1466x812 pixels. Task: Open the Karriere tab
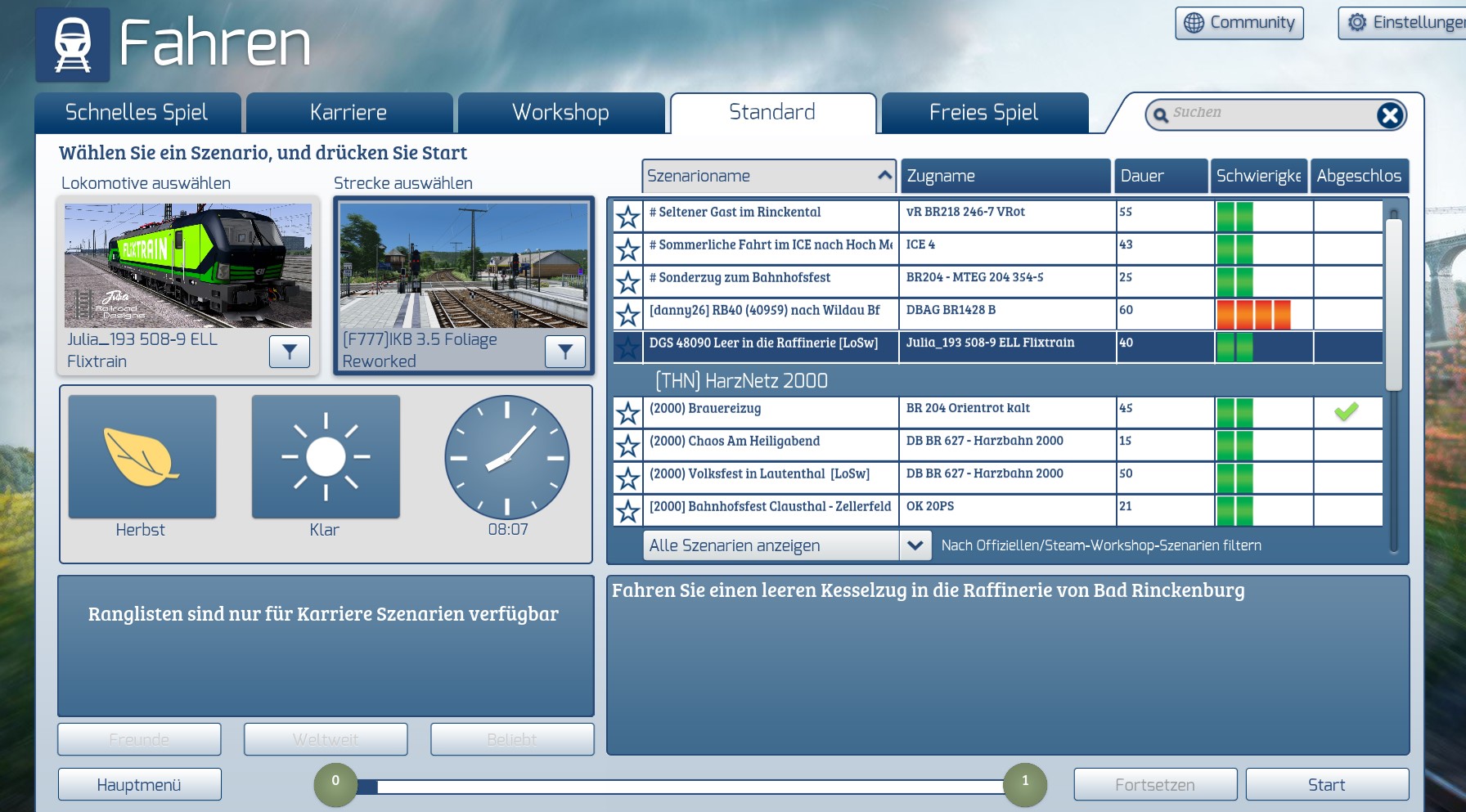click(x=349, y=113)
